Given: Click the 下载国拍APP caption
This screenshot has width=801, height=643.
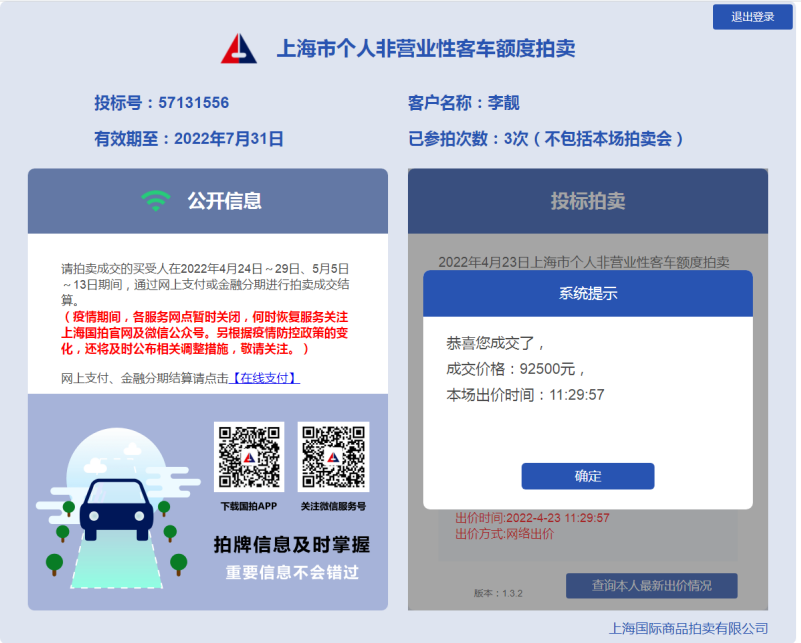Looking at the screenshot, I should click(249, 506).
